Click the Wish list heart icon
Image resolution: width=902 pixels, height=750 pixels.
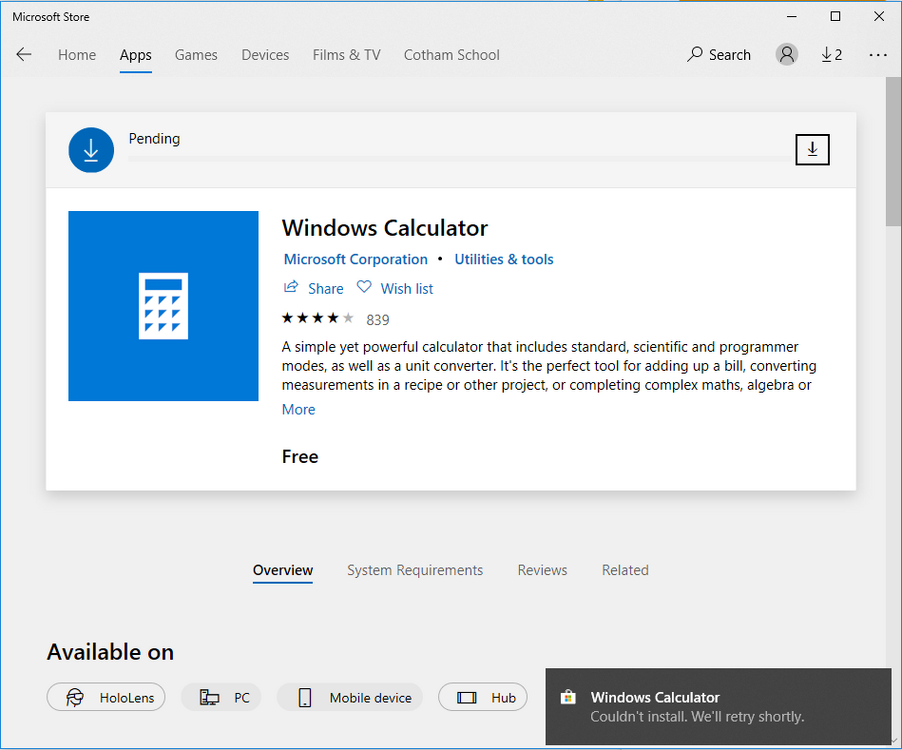tap(364, 286)
